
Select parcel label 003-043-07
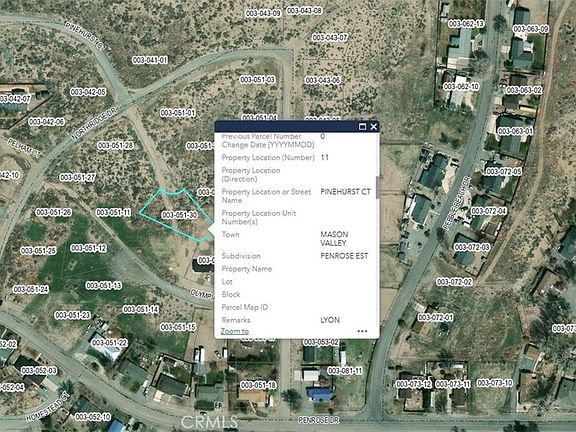[330, 37]
